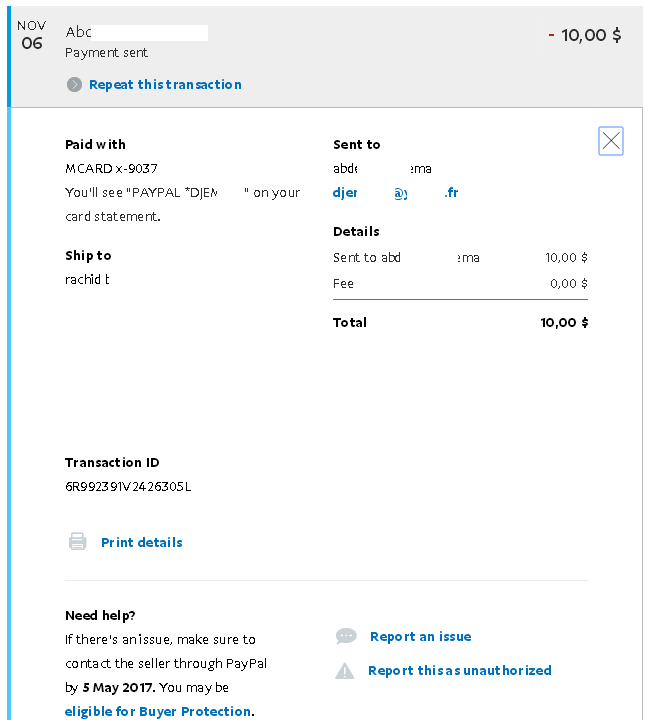Screen dimensions: 651x720
Task: Click the Fee amount 0,00 $
Action: pos(569,284)
